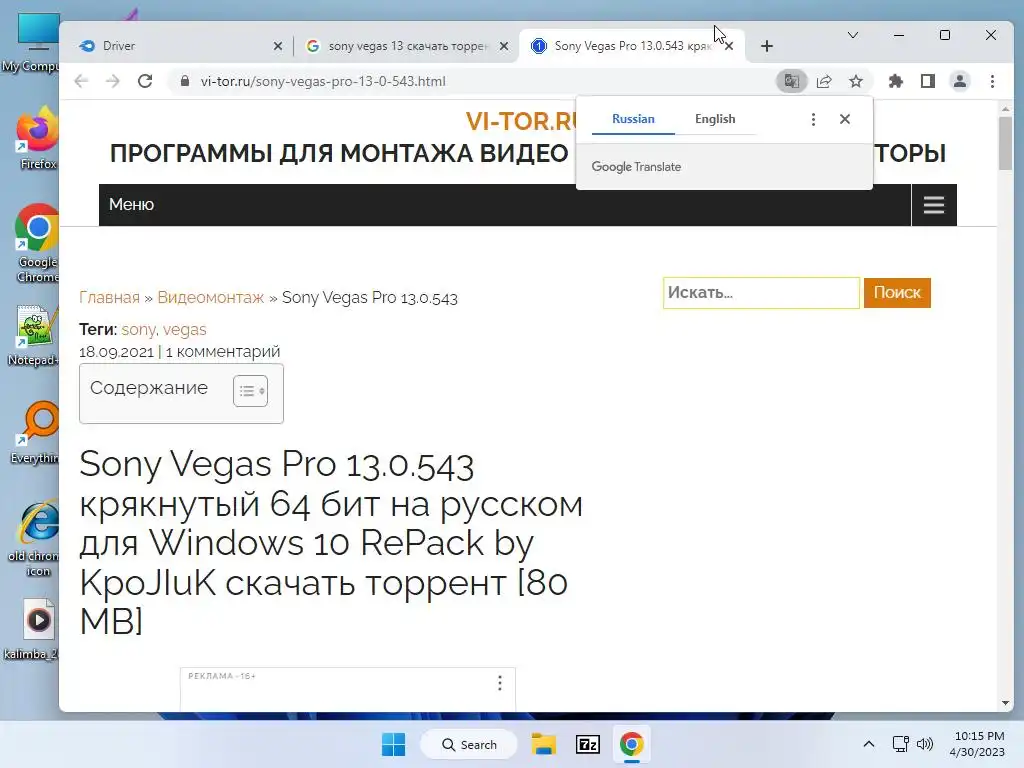The image size is (1024, 768).
Task: Click the Главная breadcrumb link
Action: 109,298
